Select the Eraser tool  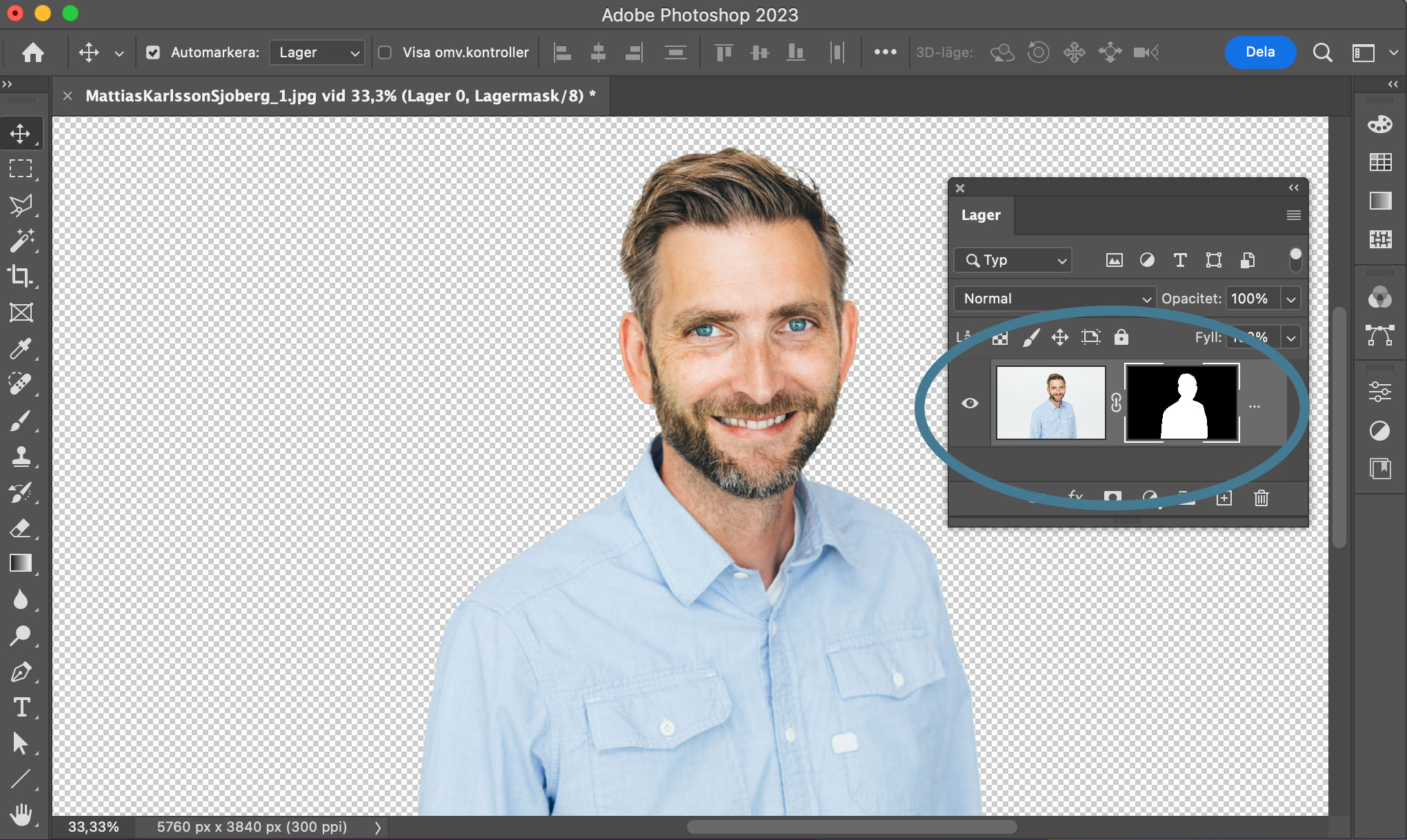(21, 528)
